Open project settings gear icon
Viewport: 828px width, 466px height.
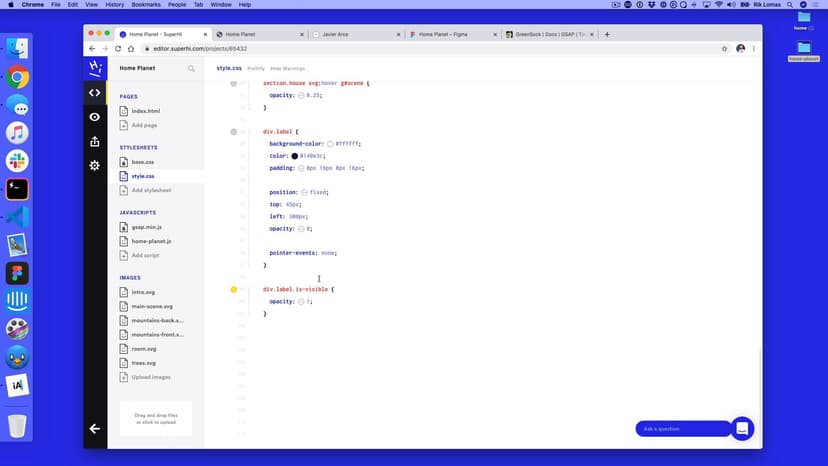[x=95, y=165]
